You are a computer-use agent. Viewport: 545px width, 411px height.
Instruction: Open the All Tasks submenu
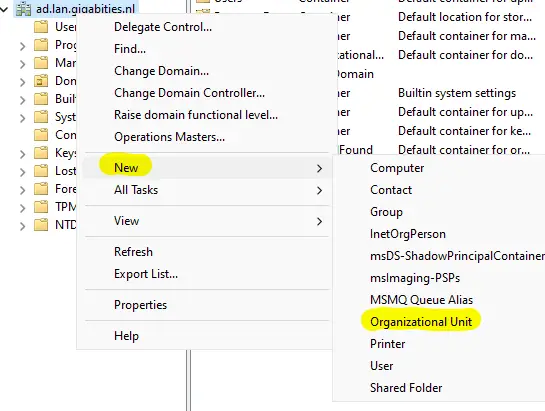point(207,190)
